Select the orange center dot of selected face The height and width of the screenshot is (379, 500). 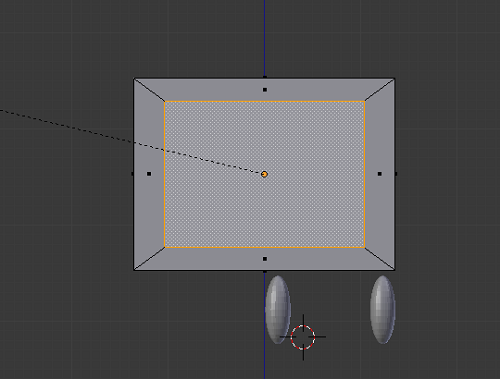[x=264, y=174]
